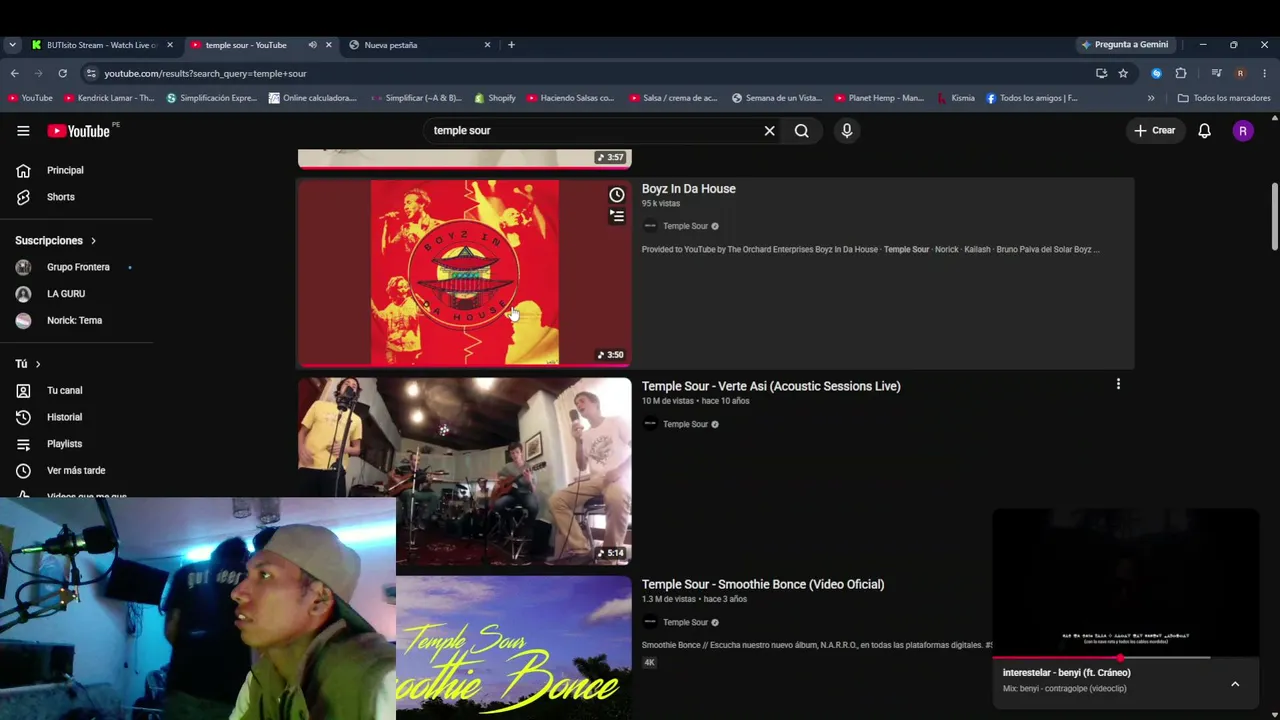Go back in browser history
1280x720 pixels.
(x=14, y=73)
